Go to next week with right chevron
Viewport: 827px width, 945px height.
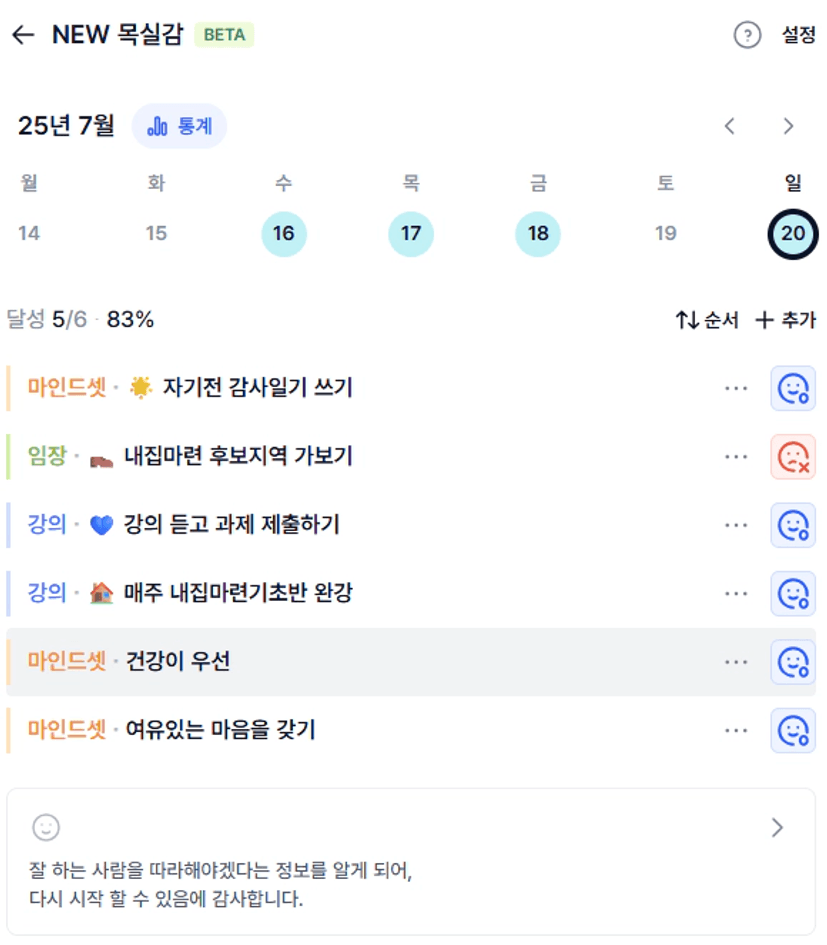pos(788,126)
